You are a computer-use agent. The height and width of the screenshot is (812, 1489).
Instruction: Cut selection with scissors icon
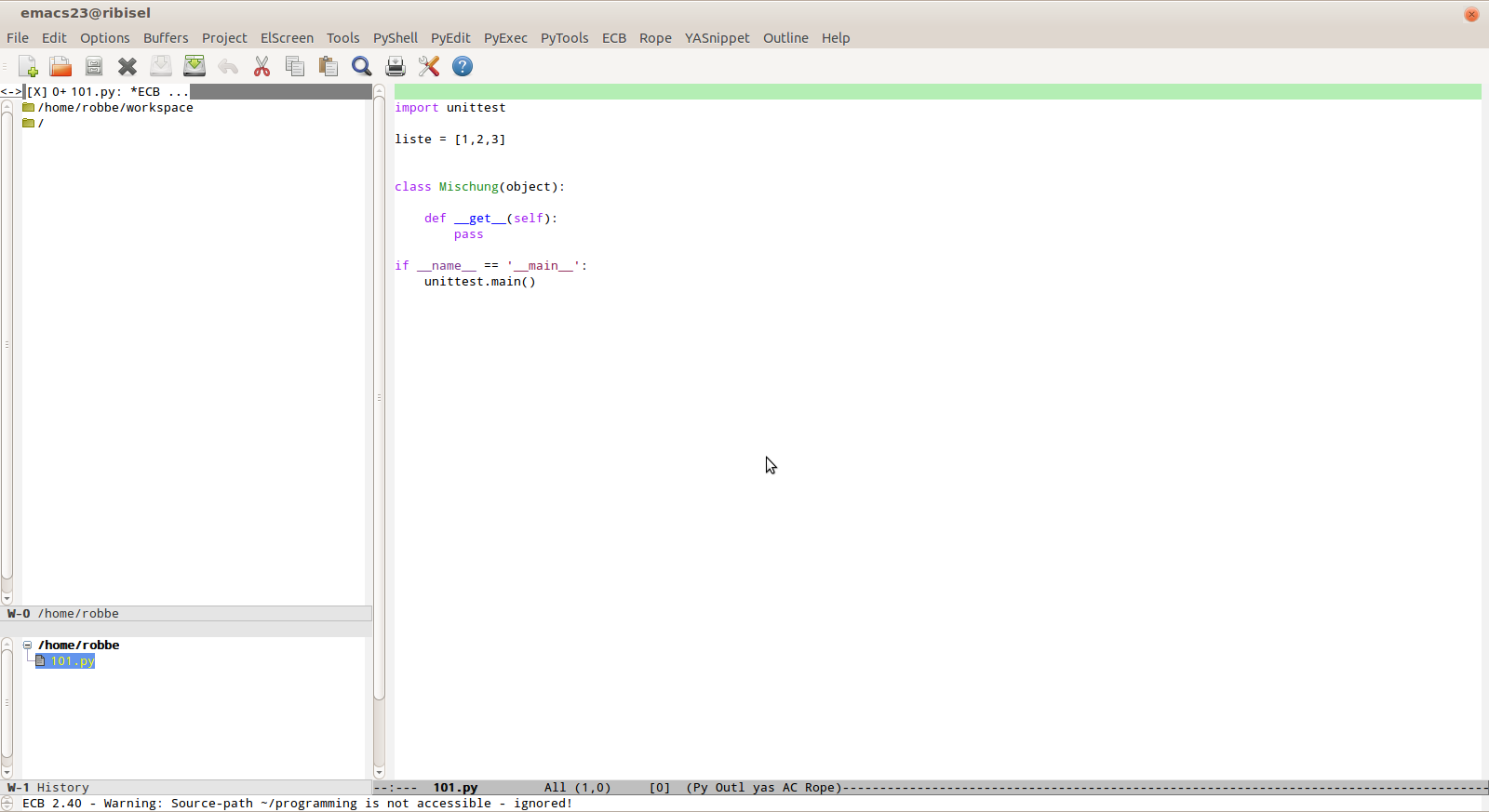click(262, 66)
